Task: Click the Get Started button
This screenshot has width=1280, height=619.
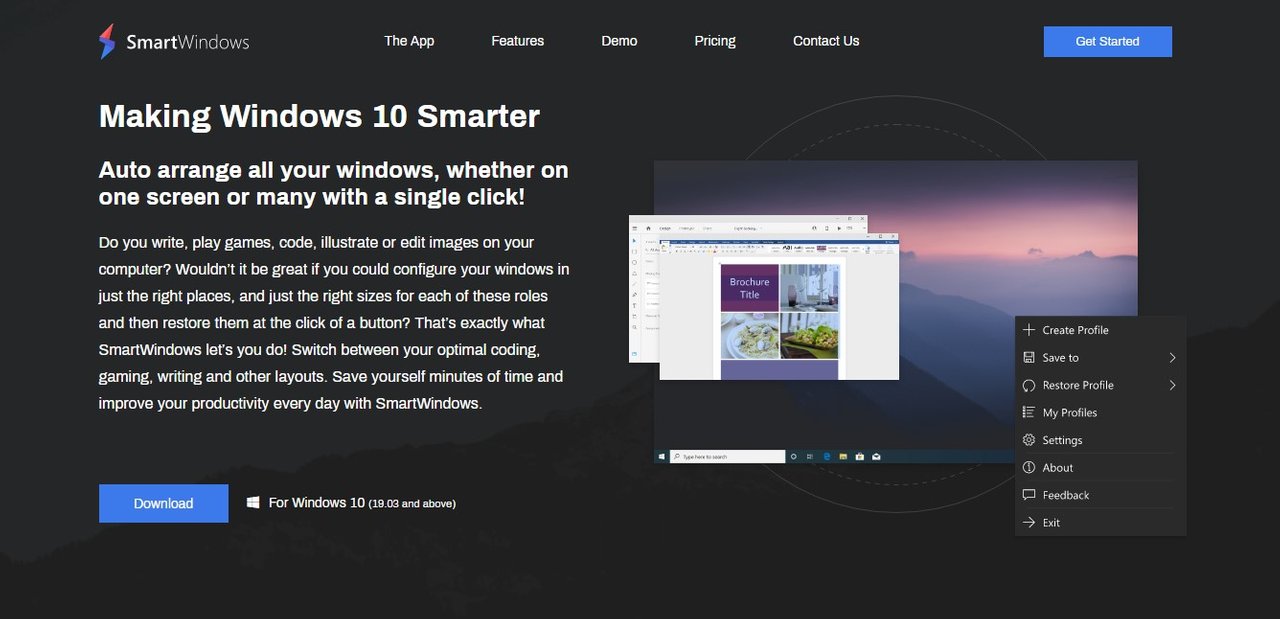Action: pyautogui.click(x=1108, y=41)
